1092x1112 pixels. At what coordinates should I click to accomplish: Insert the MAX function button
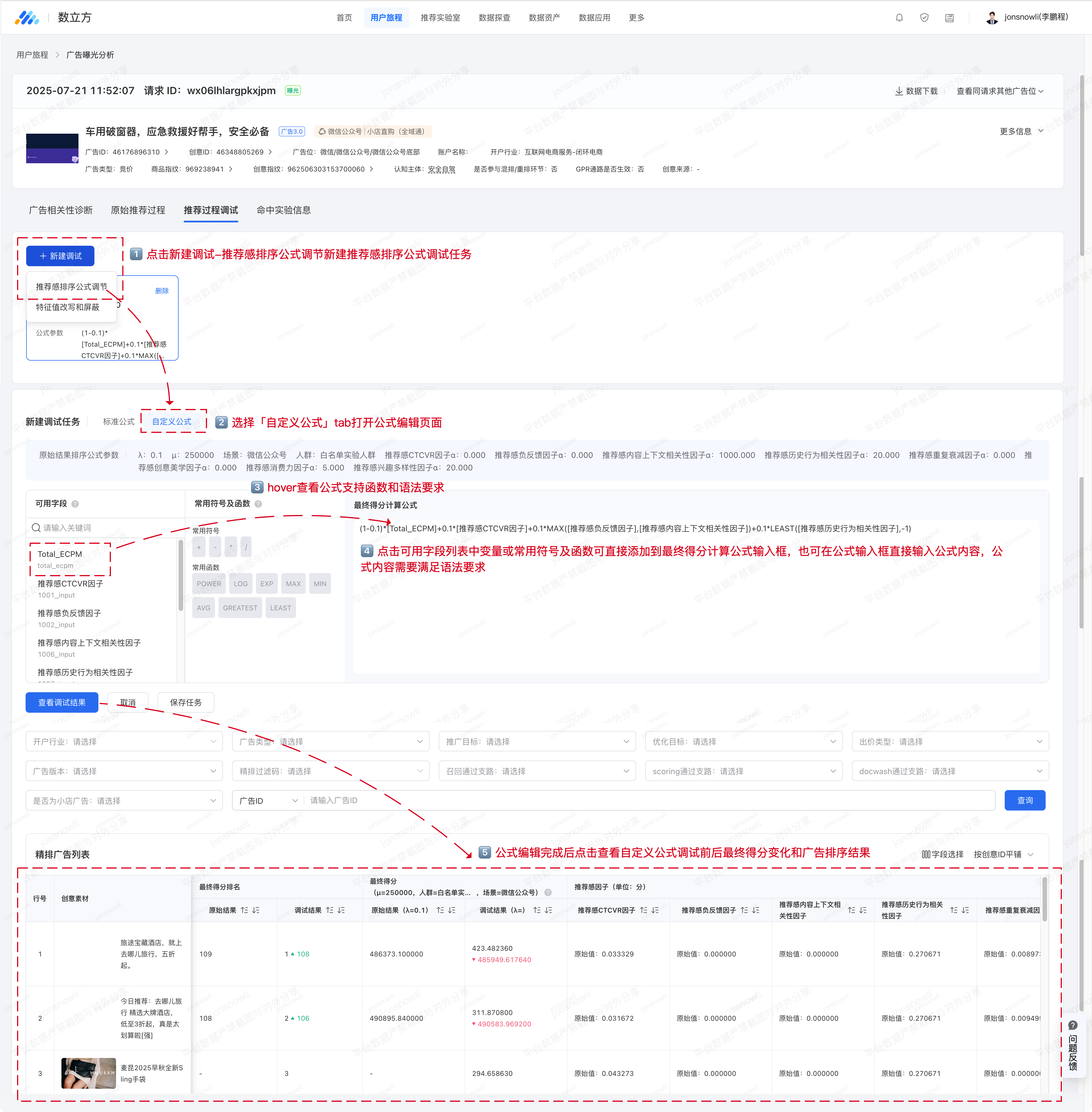(x=293, y=584)
